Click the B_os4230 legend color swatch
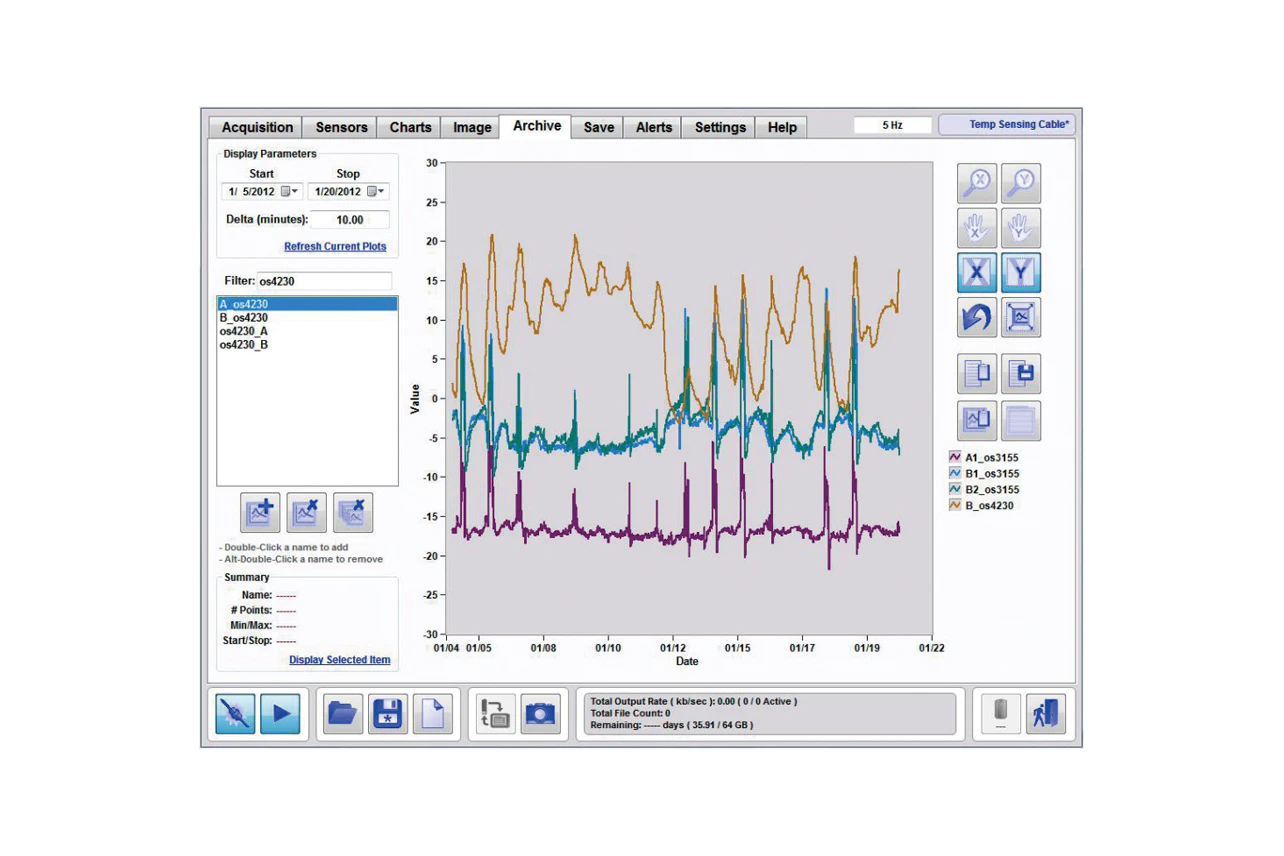Image resolution: width=1284 pixels, height=856 pixels. click(955, 505)
